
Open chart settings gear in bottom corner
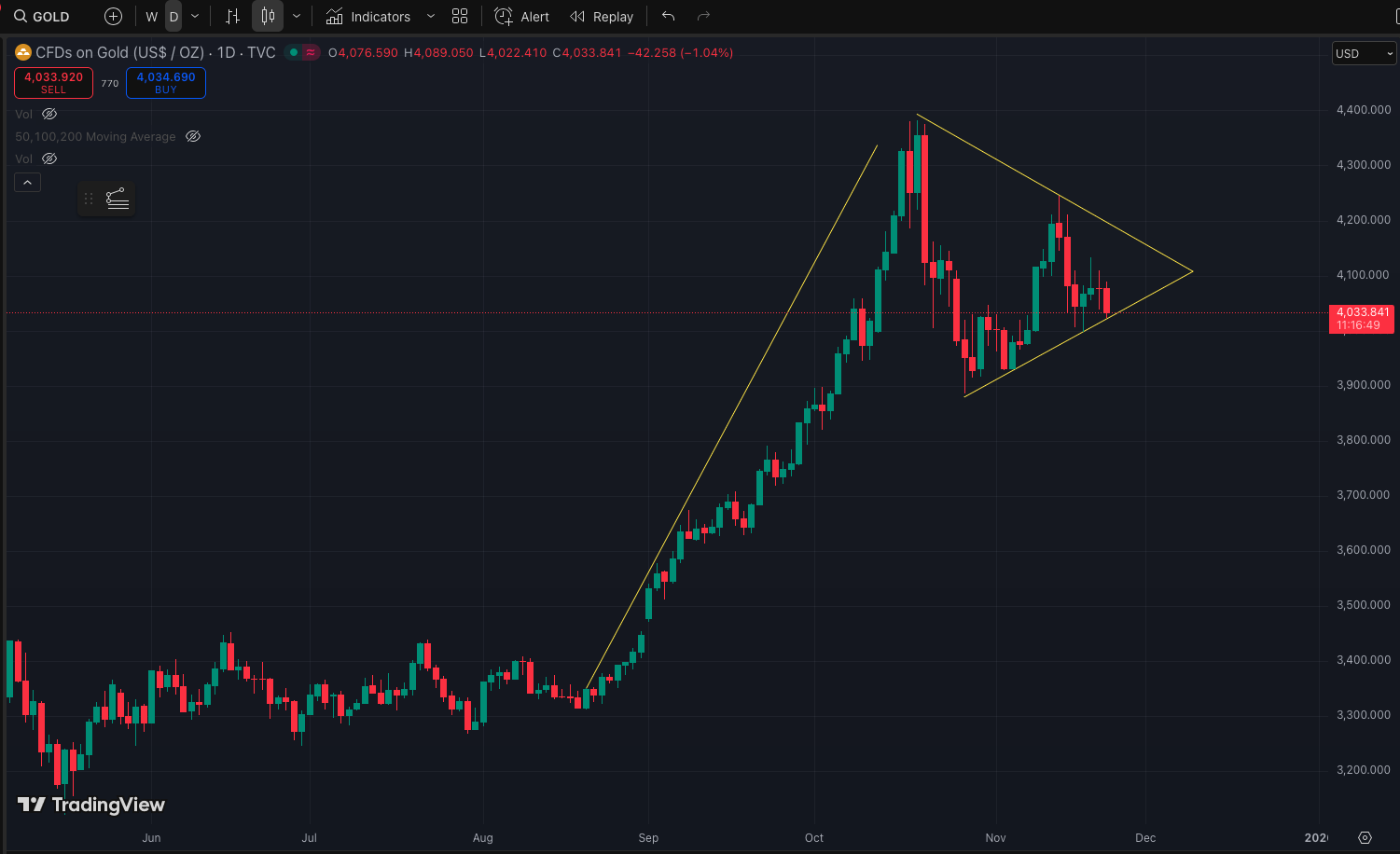coord(1365,837)
